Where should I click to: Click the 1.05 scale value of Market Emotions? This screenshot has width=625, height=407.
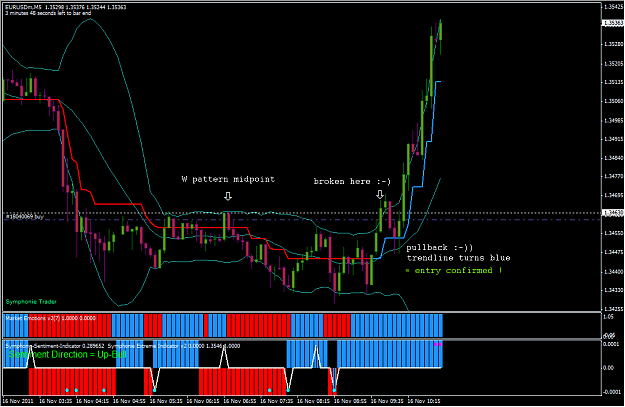pyautogui.click(x=608, y=317)
